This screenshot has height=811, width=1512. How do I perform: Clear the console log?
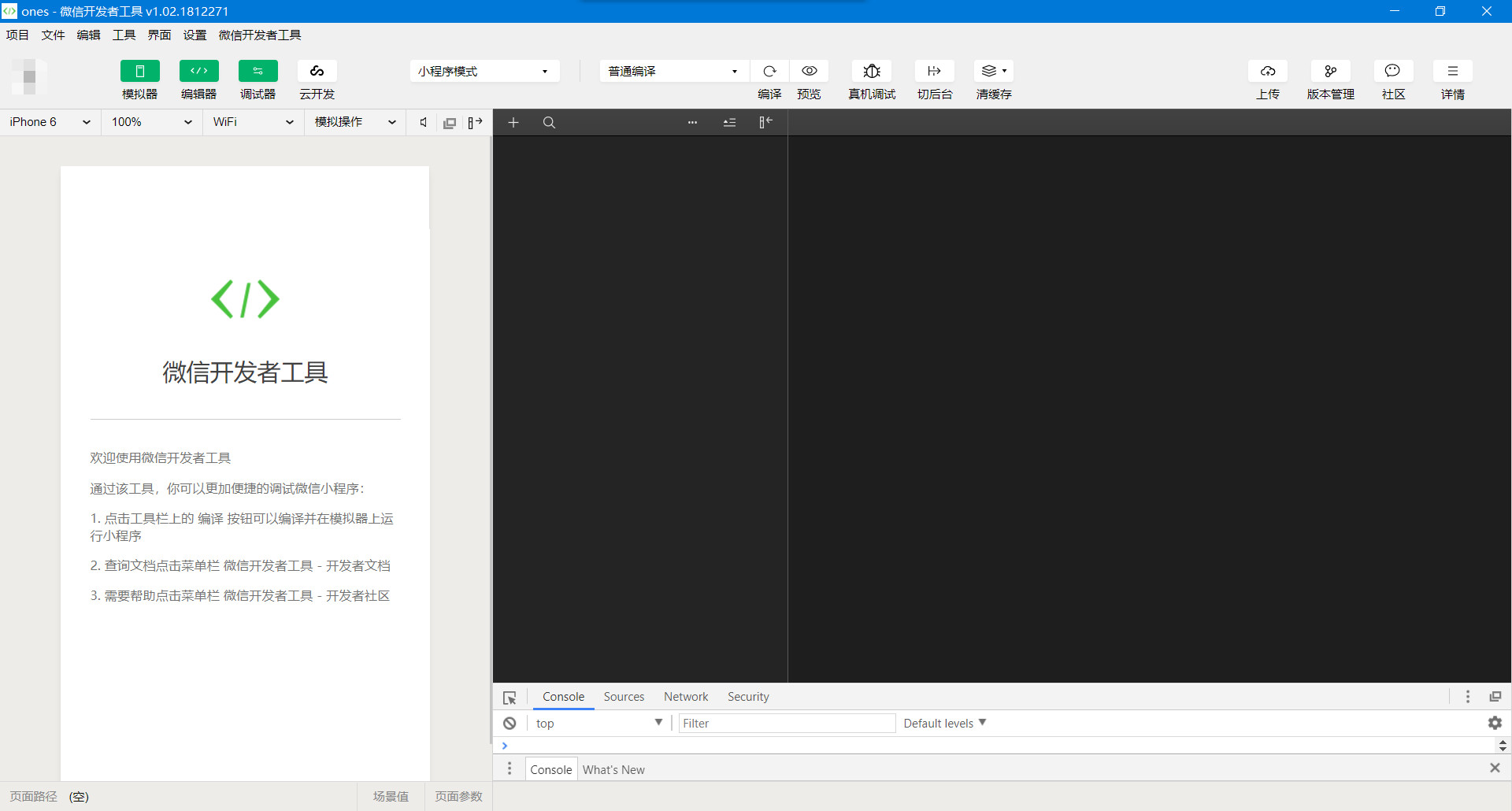510,724
